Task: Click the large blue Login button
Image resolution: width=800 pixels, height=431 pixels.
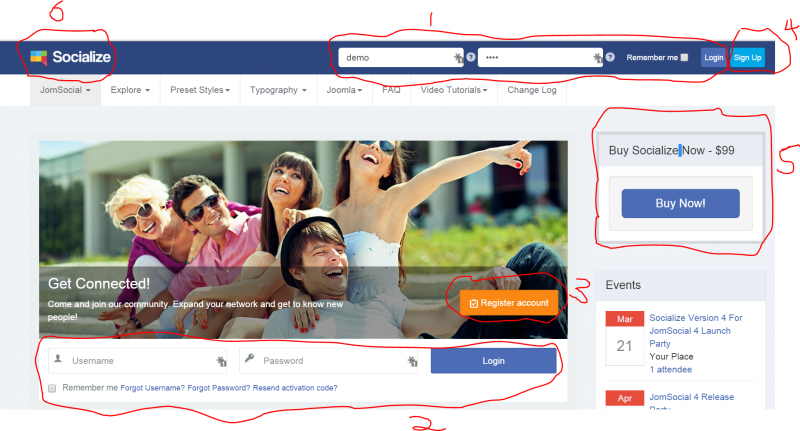Action: (493, 361)
